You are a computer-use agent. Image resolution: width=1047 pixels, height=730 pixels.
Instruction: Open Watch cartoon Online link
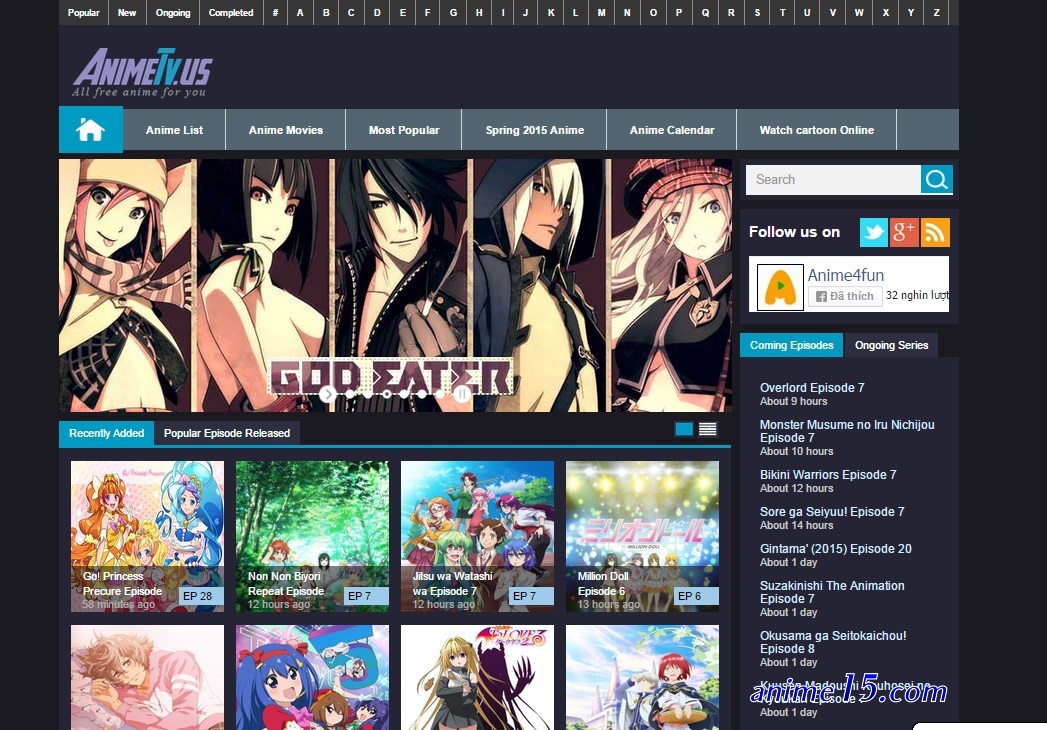(x=817, y=130)
